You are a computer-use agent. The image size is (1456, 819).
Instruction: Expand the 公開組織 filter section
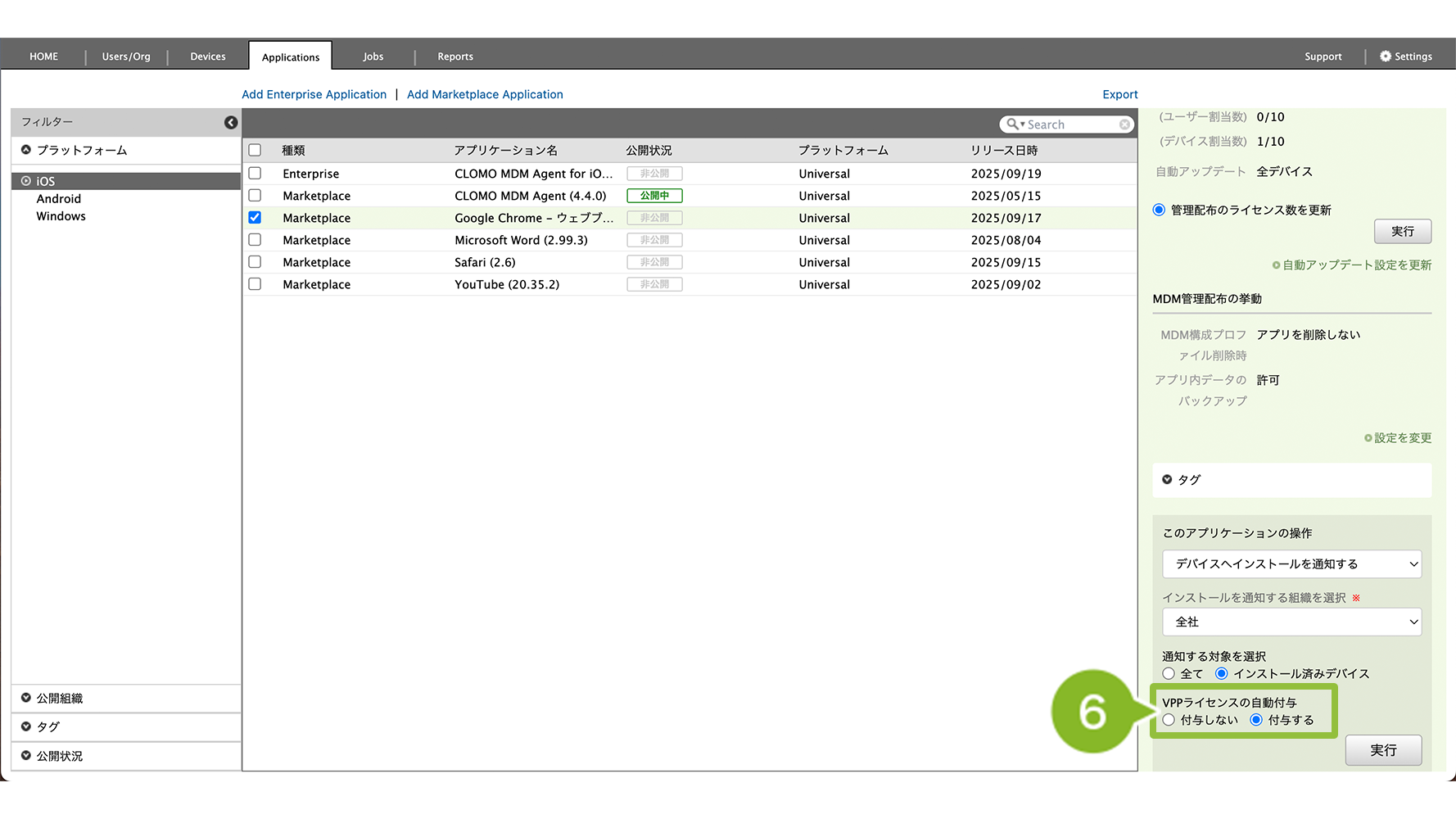[x=26, y=698]
